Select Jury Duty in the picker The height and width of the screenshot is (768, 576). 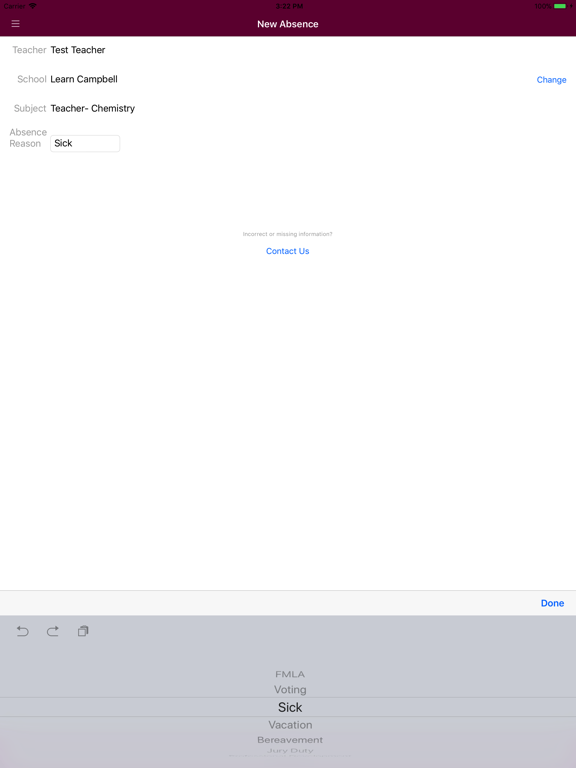290,750
